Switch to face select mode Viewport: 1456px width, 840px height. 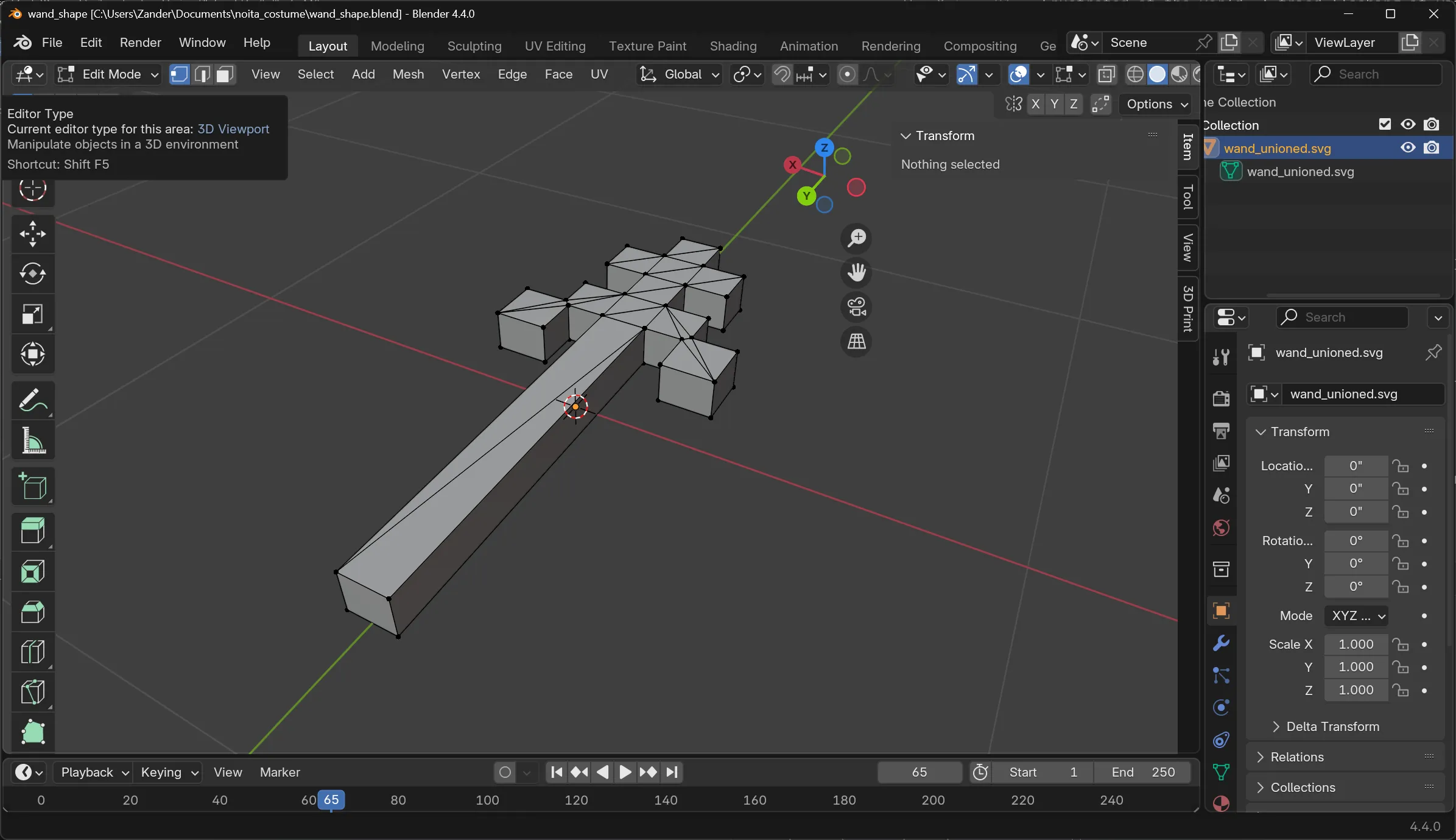[x=225, y=74]
